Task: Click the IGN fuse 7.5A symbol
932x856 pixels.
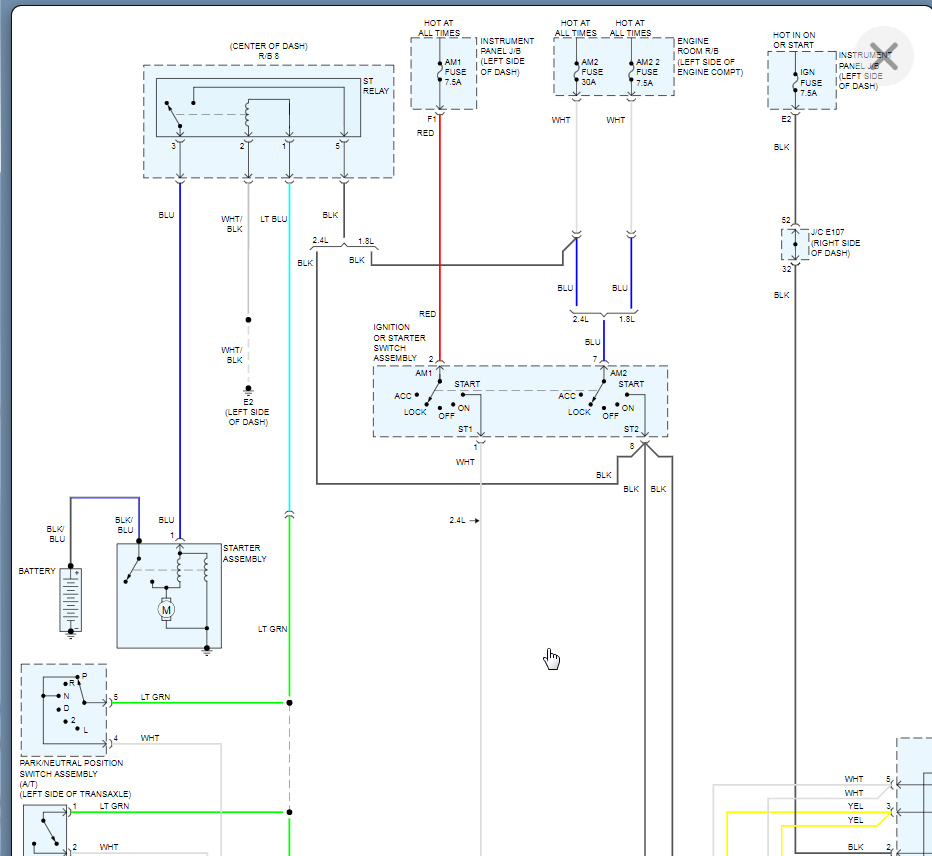Action: [x=795, y=83]
